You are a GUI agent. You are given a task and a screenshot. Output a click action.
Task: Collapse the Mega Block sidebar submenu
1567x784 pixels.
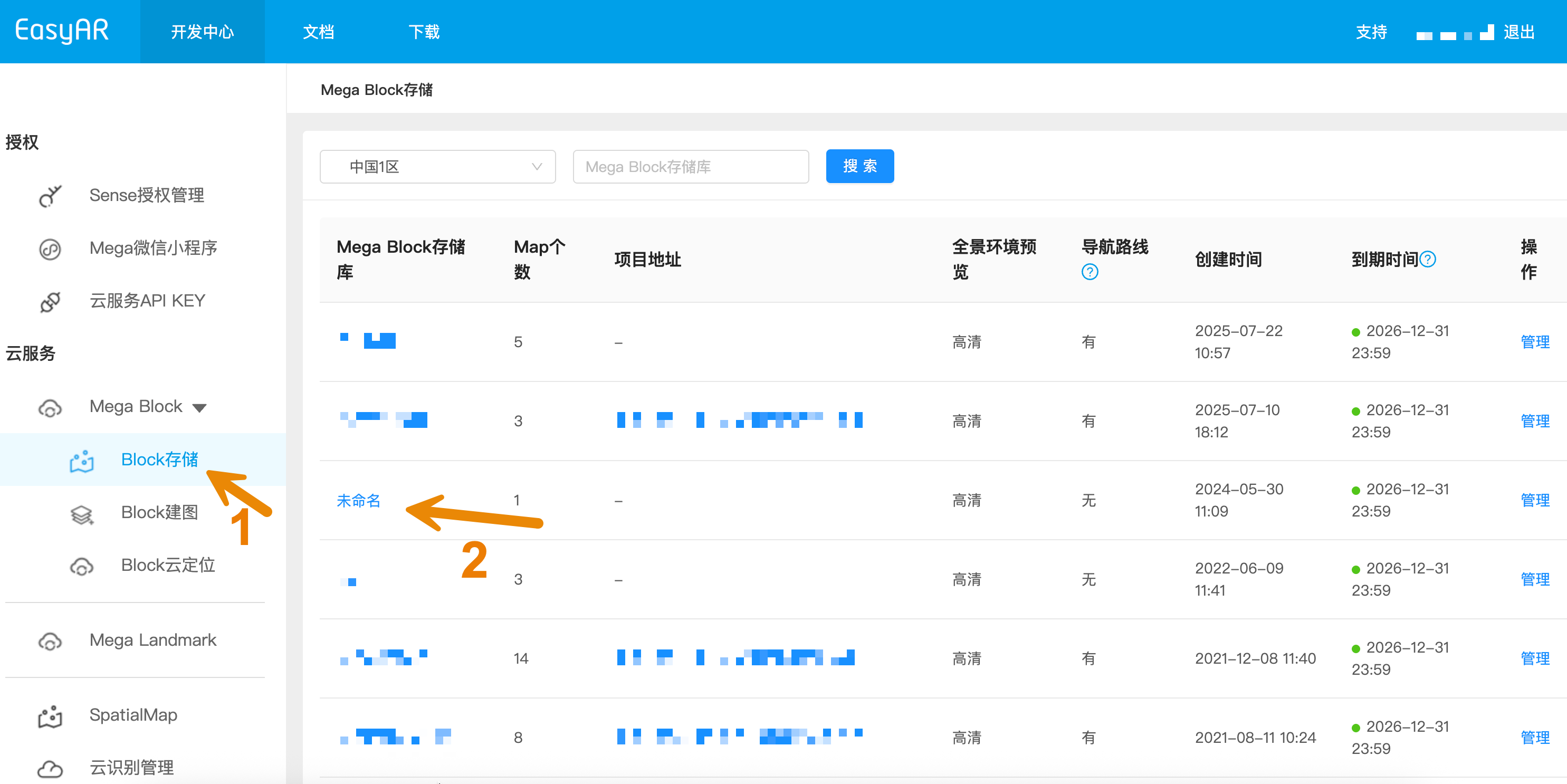(x=199, y=407)
